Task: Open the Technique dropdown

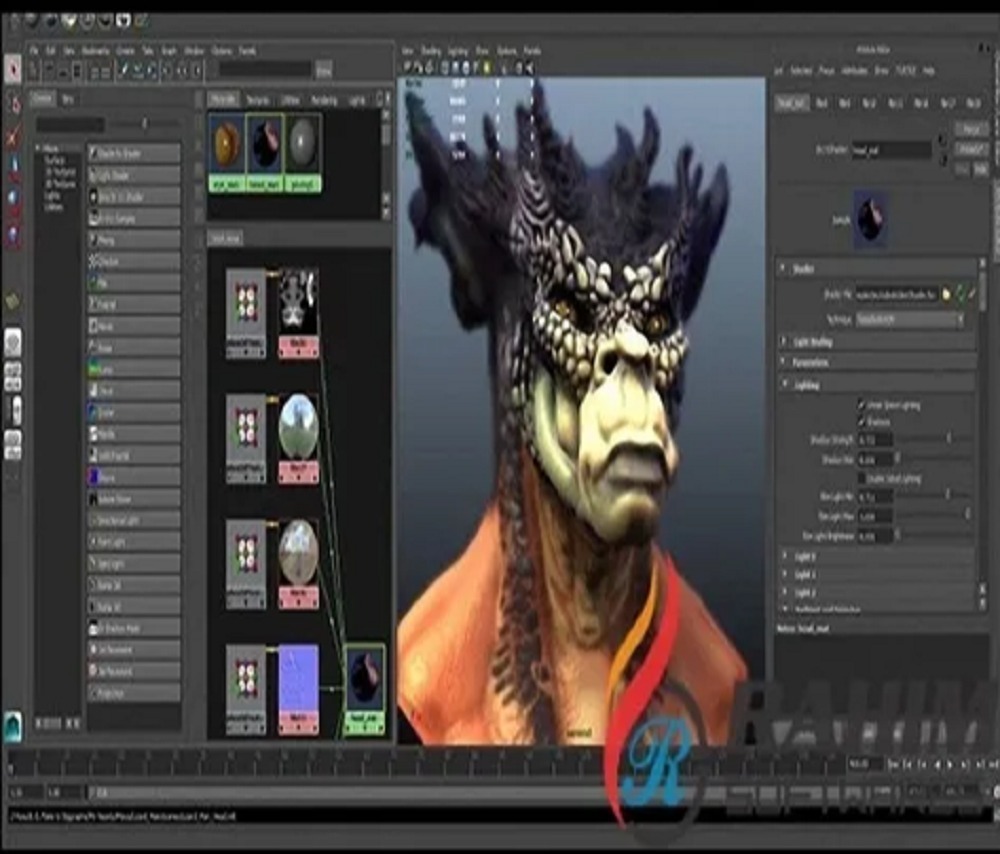Action: (909, 320)
